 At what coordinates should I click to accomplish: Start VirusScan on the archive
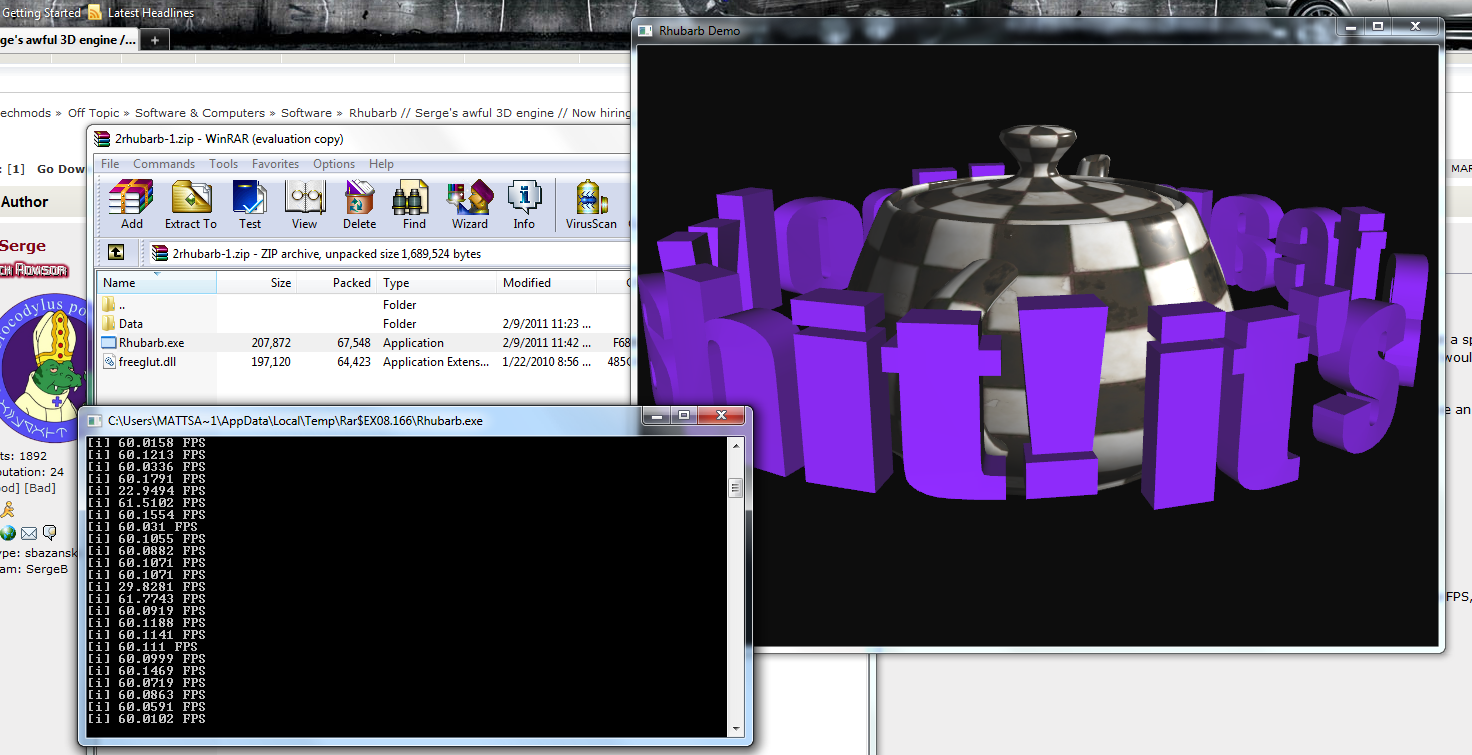click(591, 205)
